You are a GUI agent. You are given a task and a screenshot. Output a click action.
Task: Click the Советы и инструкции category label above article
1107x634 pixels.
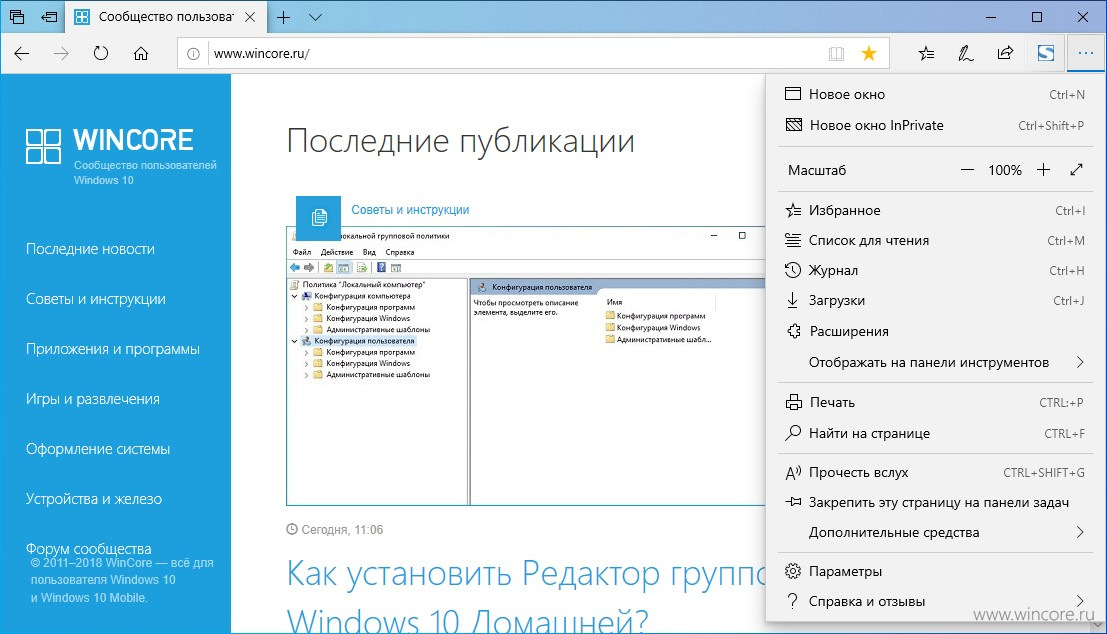410,210
